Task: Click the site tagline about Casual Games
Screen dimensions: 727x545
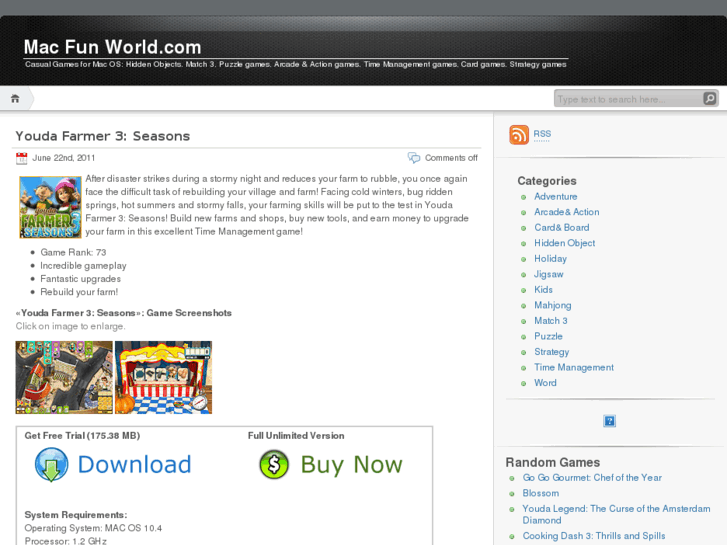Action: click(296, 64)
